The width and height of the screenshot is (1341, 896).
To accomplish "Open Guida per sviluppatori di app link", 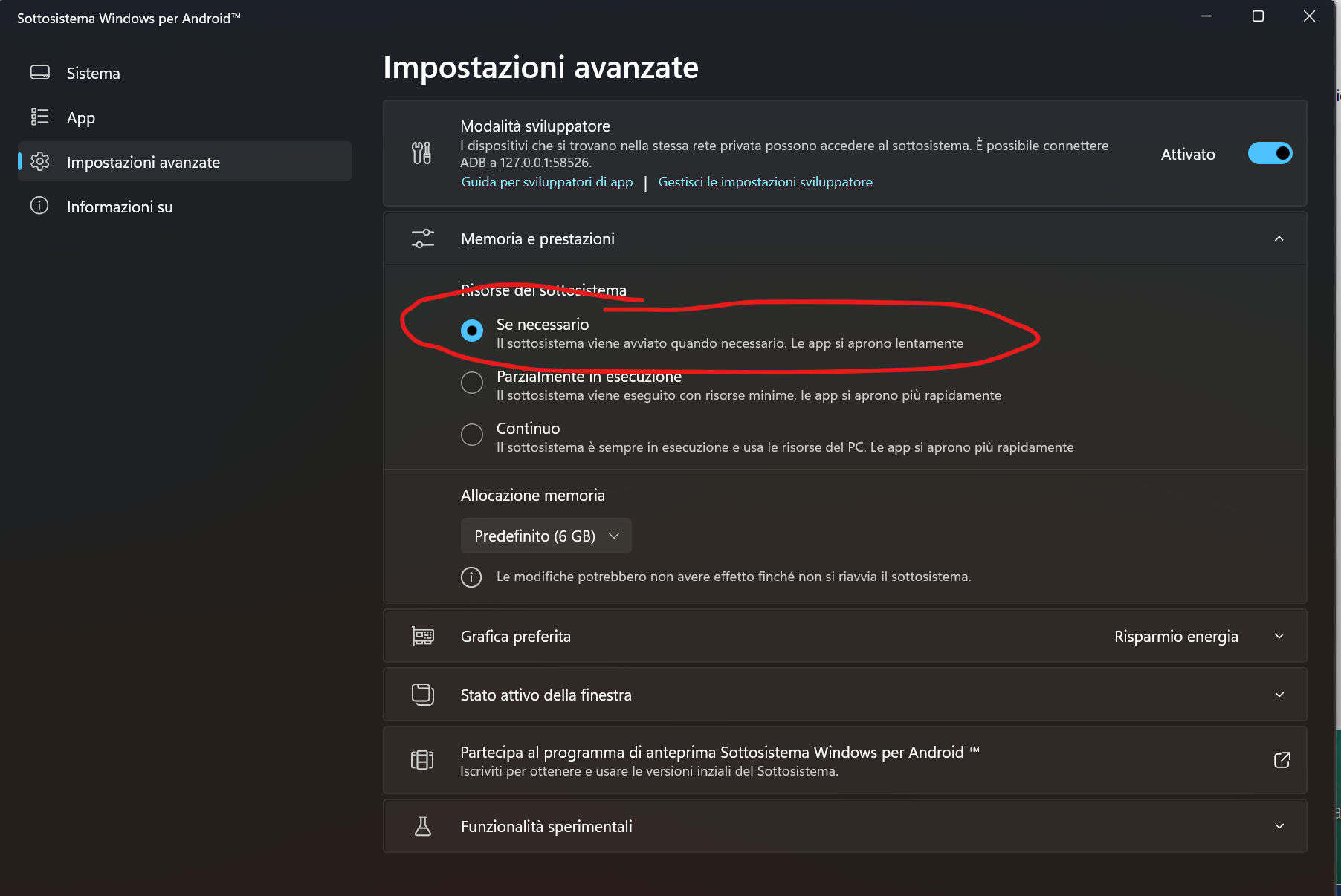I will point(547,182).
